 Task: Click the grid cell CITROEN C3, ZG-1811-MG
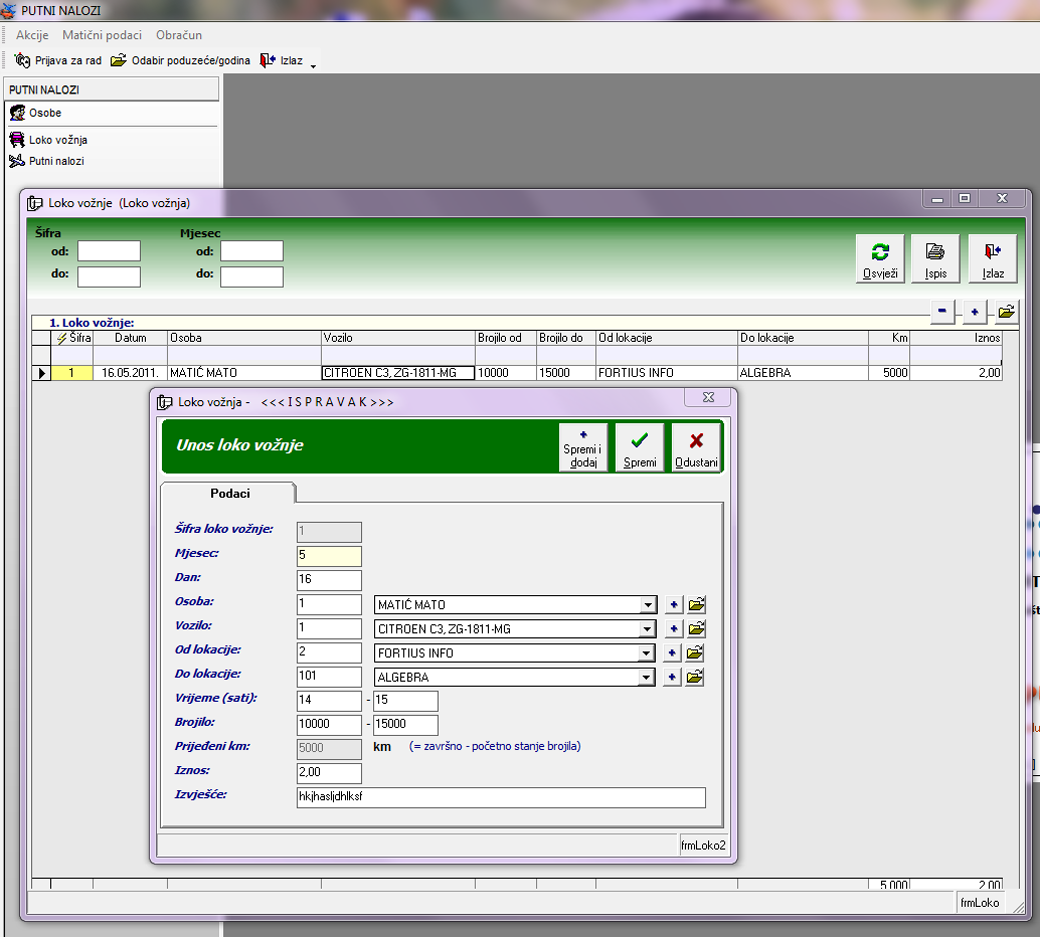pos(398,373)
